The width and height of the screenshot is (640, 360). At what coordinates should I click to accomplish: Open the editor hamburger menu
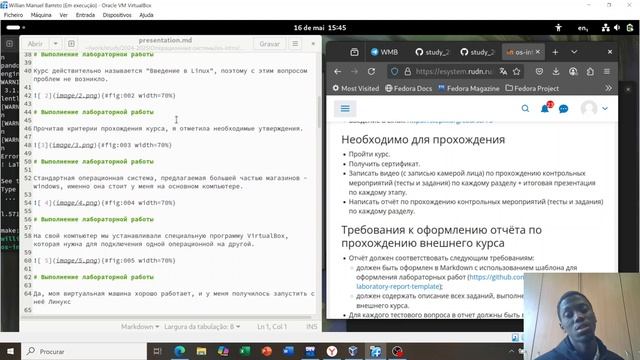tap(295, 44)
